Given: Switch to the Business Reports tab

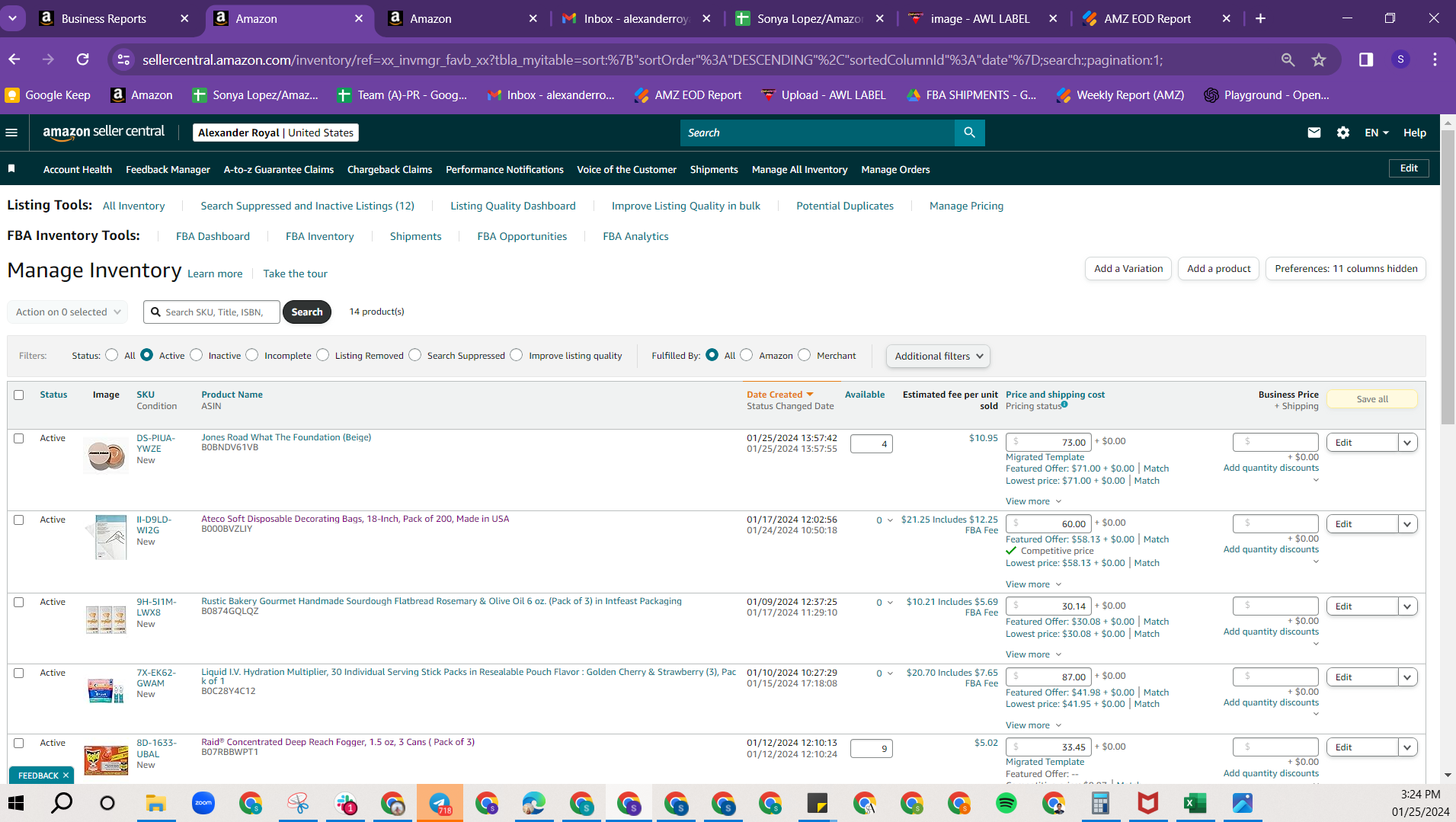Looking at the screenshot, I should tap(114, 18).
